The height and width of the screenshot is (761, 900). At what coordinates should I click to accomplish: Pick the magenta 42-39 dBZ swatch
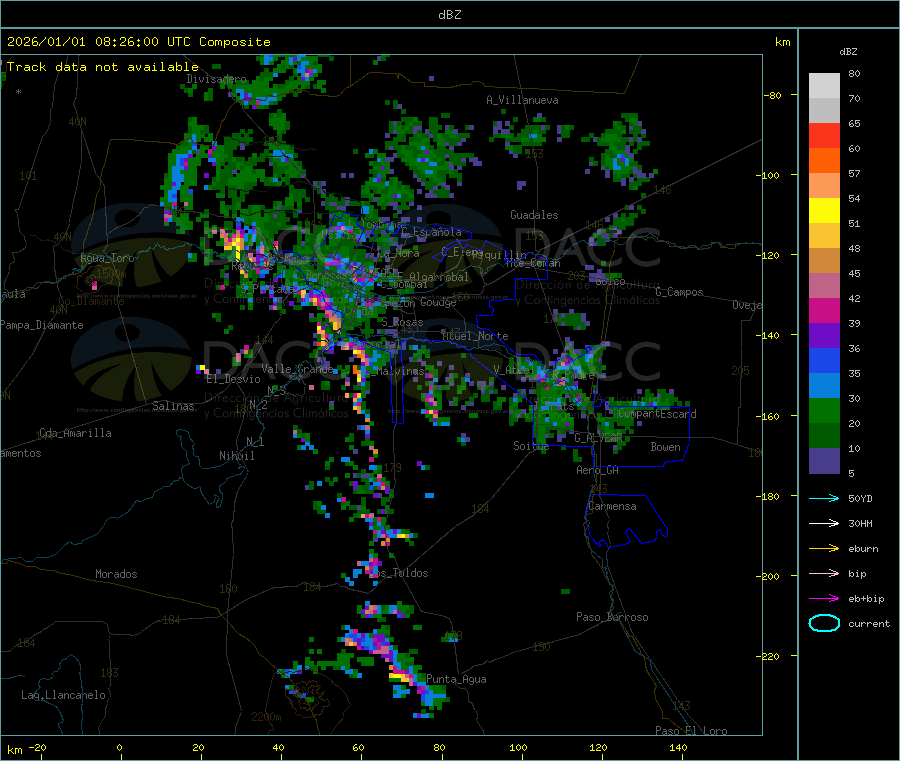[x=824, y=310]
